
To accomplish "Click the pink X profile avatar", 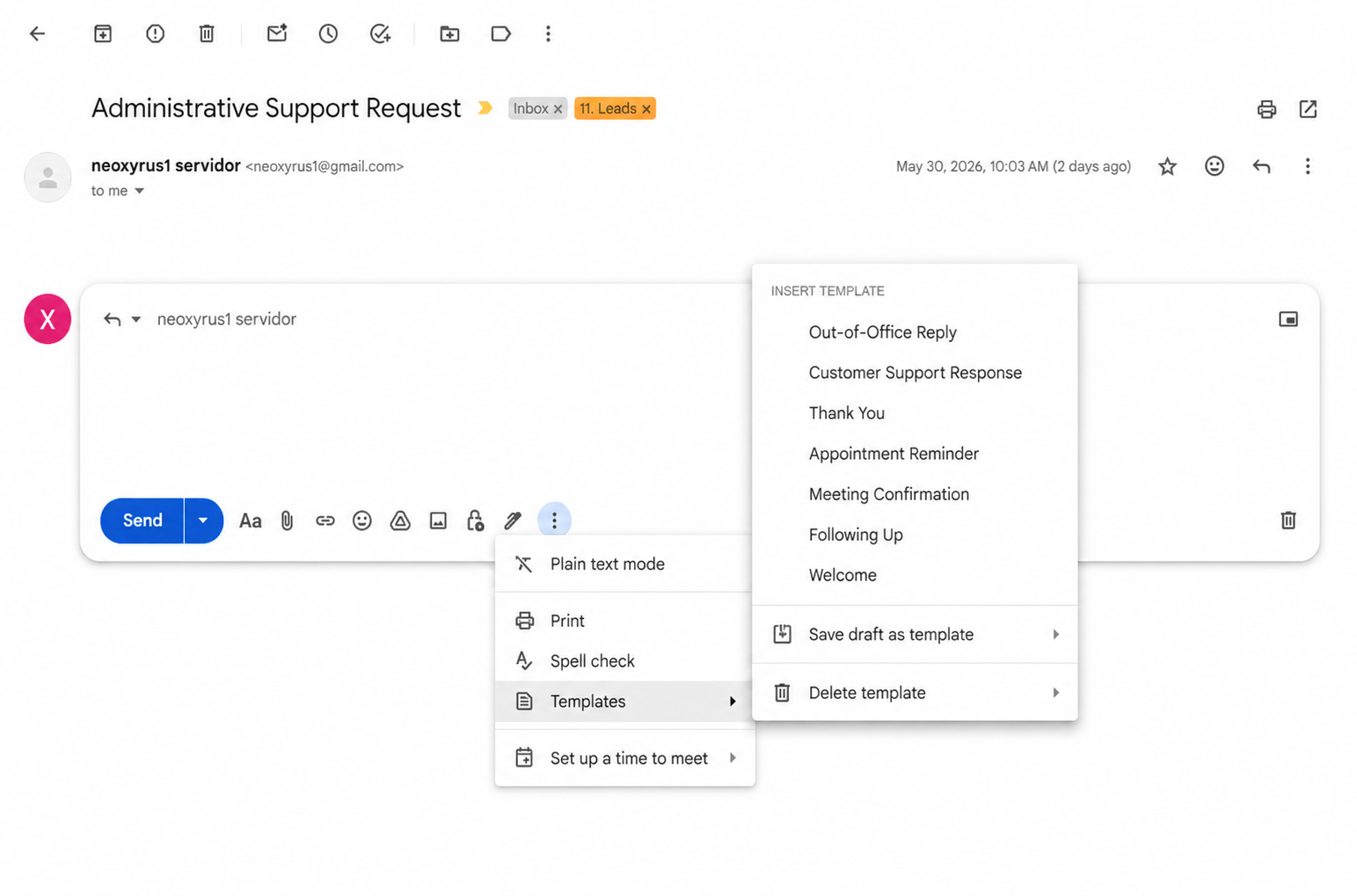I will (47, 319).
